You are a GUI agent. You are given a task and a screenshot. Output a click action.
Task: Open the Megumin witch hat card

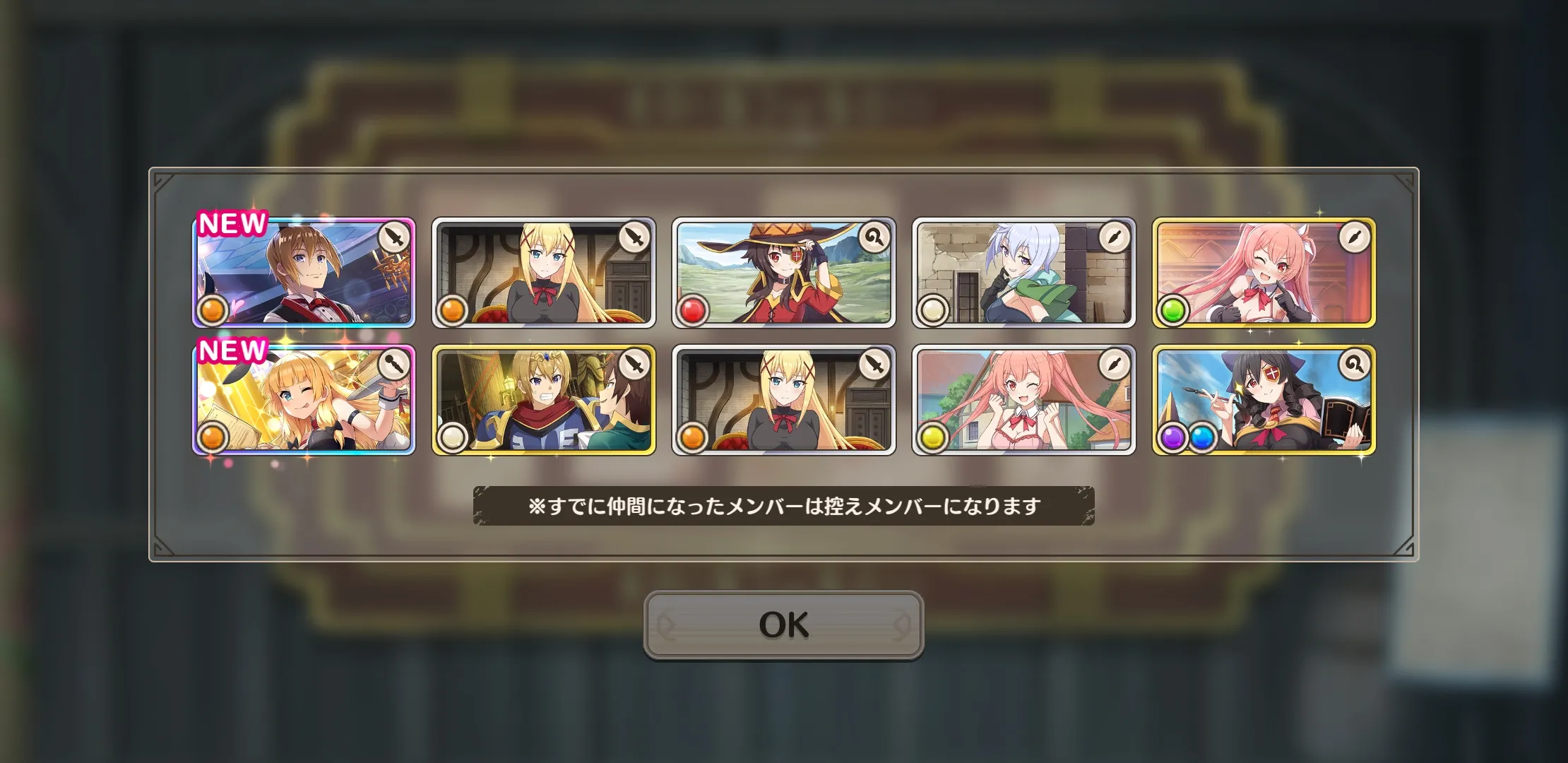click(783, 273)
